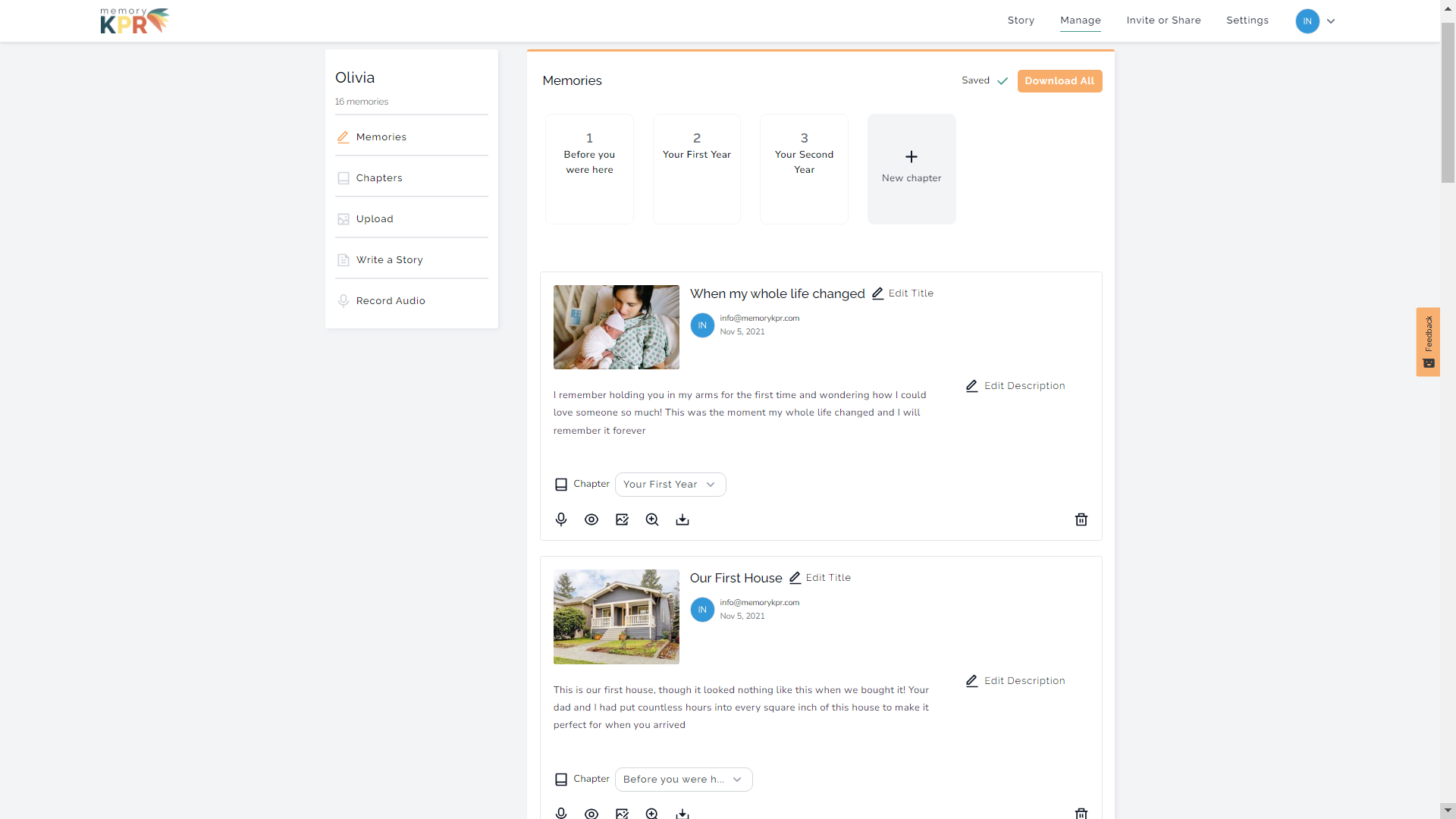Click the '16 memories' count text
This screenshot has height=819, width=1456.
[x=362, y=102]
